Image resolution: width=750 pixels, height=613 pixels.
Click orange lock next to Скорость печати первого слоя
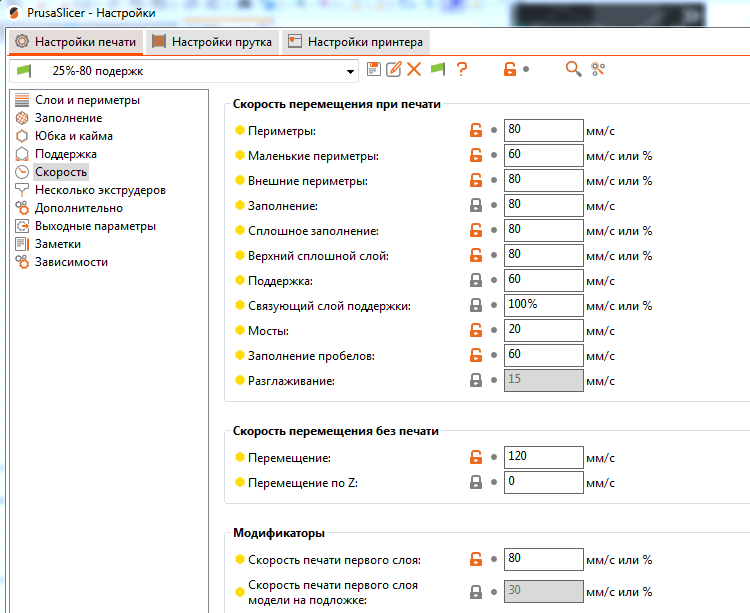pos(476,559)
